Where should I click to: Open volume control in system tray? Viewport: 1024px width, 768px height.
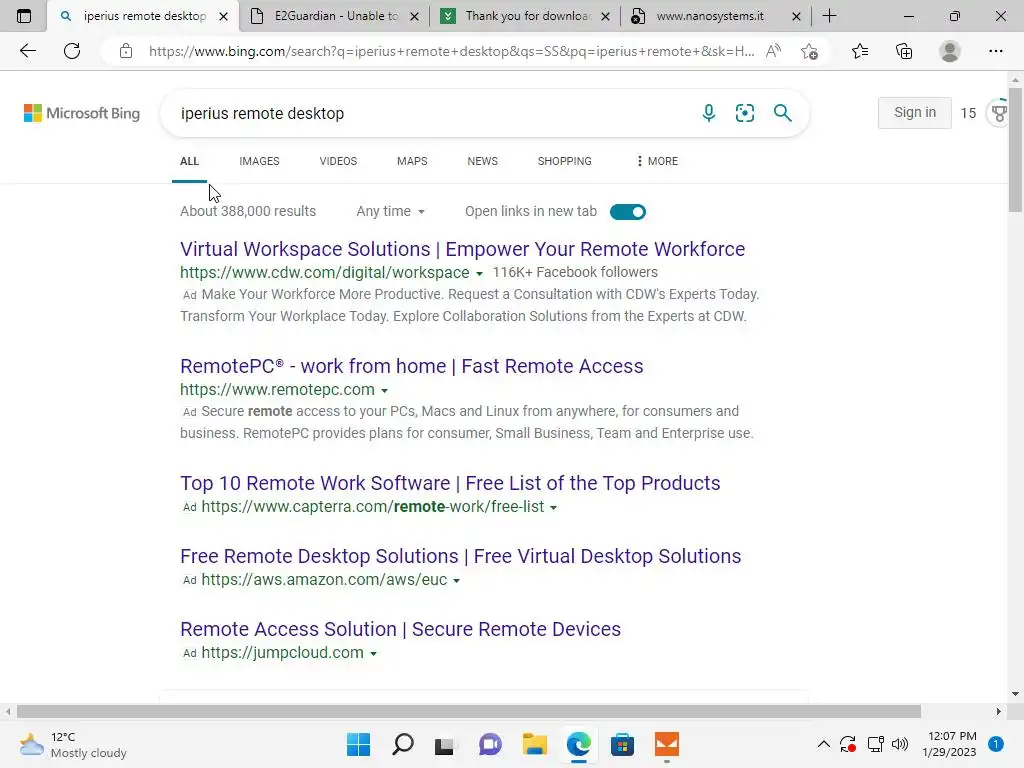tap(900, 744)
